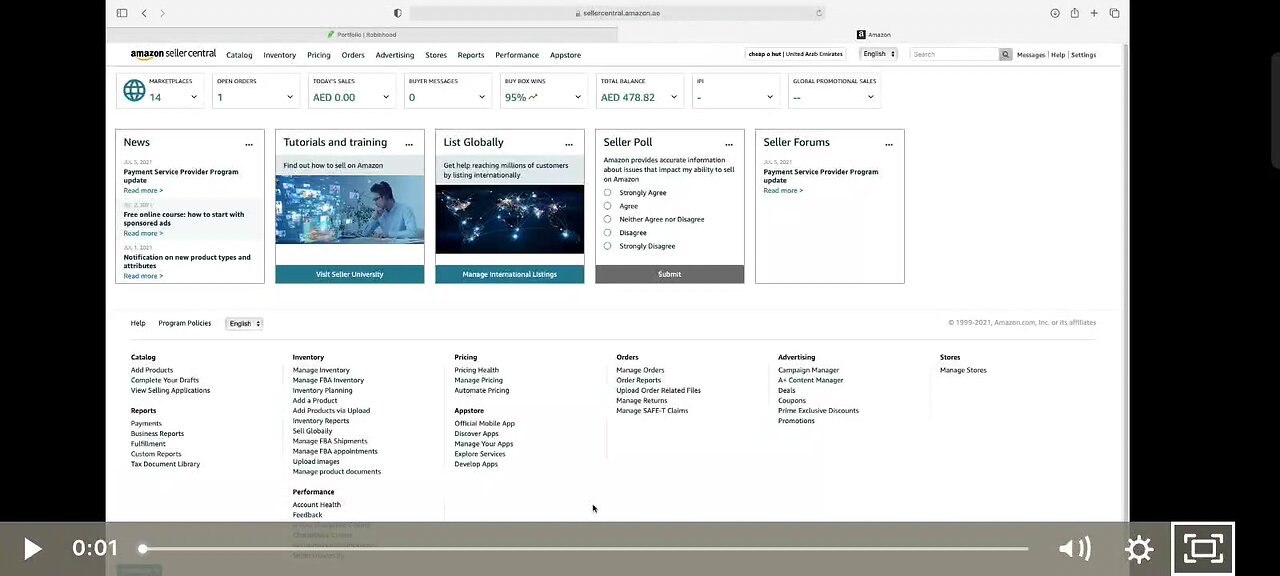
Task: Expand Total Balance card chevron
Action: pos(674,97)
